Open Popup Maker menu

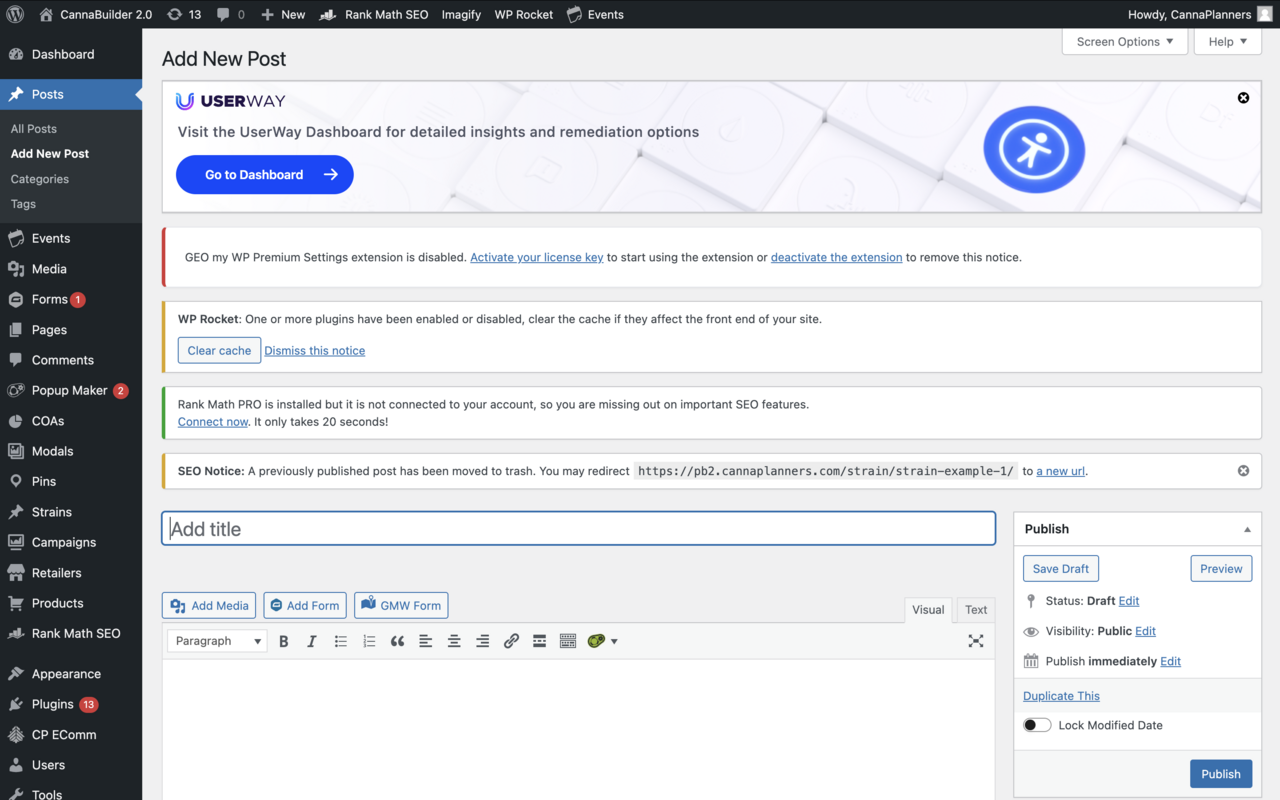click(x=71, y=391)
